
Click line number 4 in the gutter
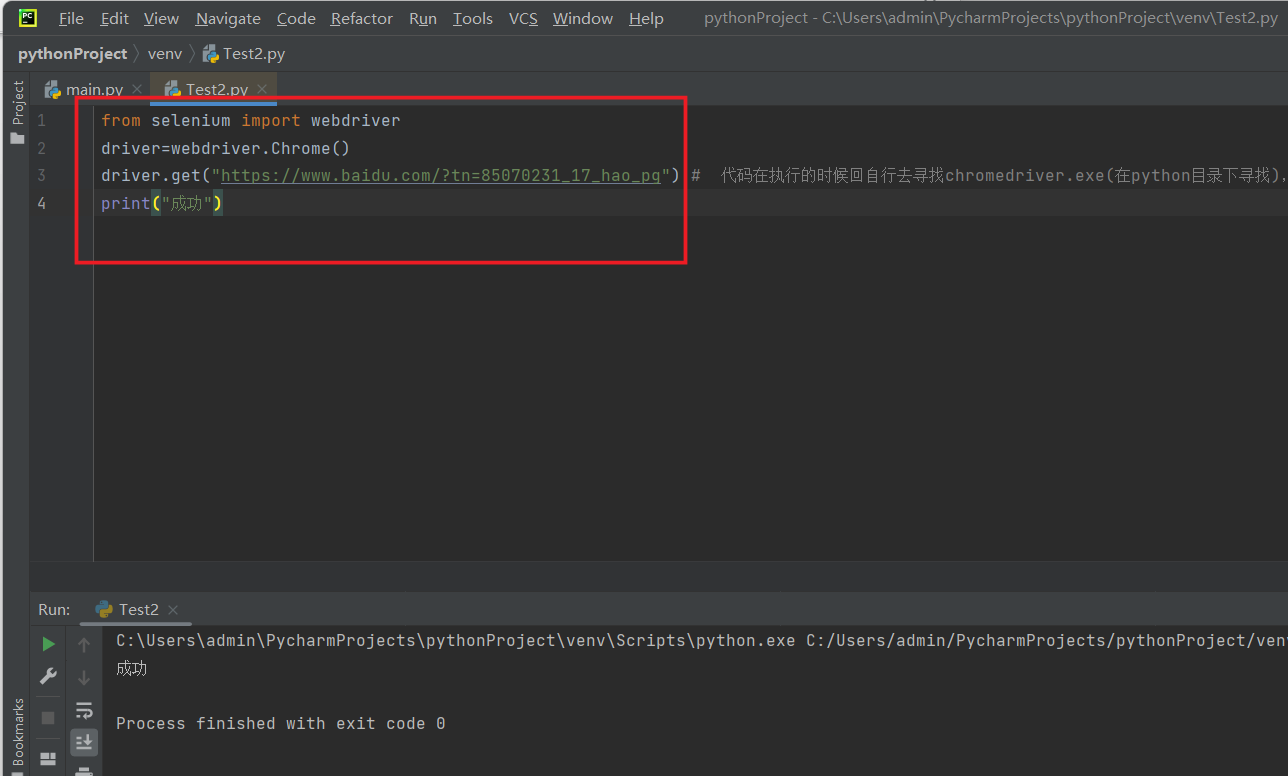click(x=42, y=203)
